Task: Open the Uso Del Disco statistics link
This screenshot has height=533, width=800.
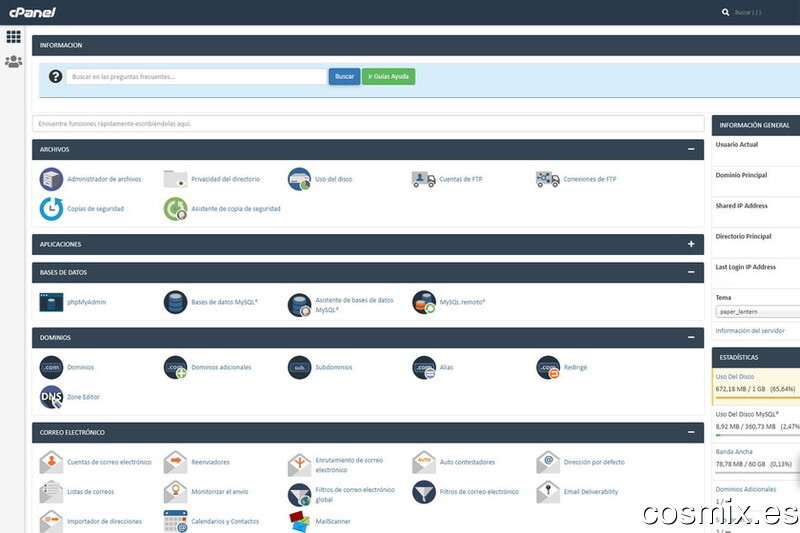Action: tap(735, 376)
